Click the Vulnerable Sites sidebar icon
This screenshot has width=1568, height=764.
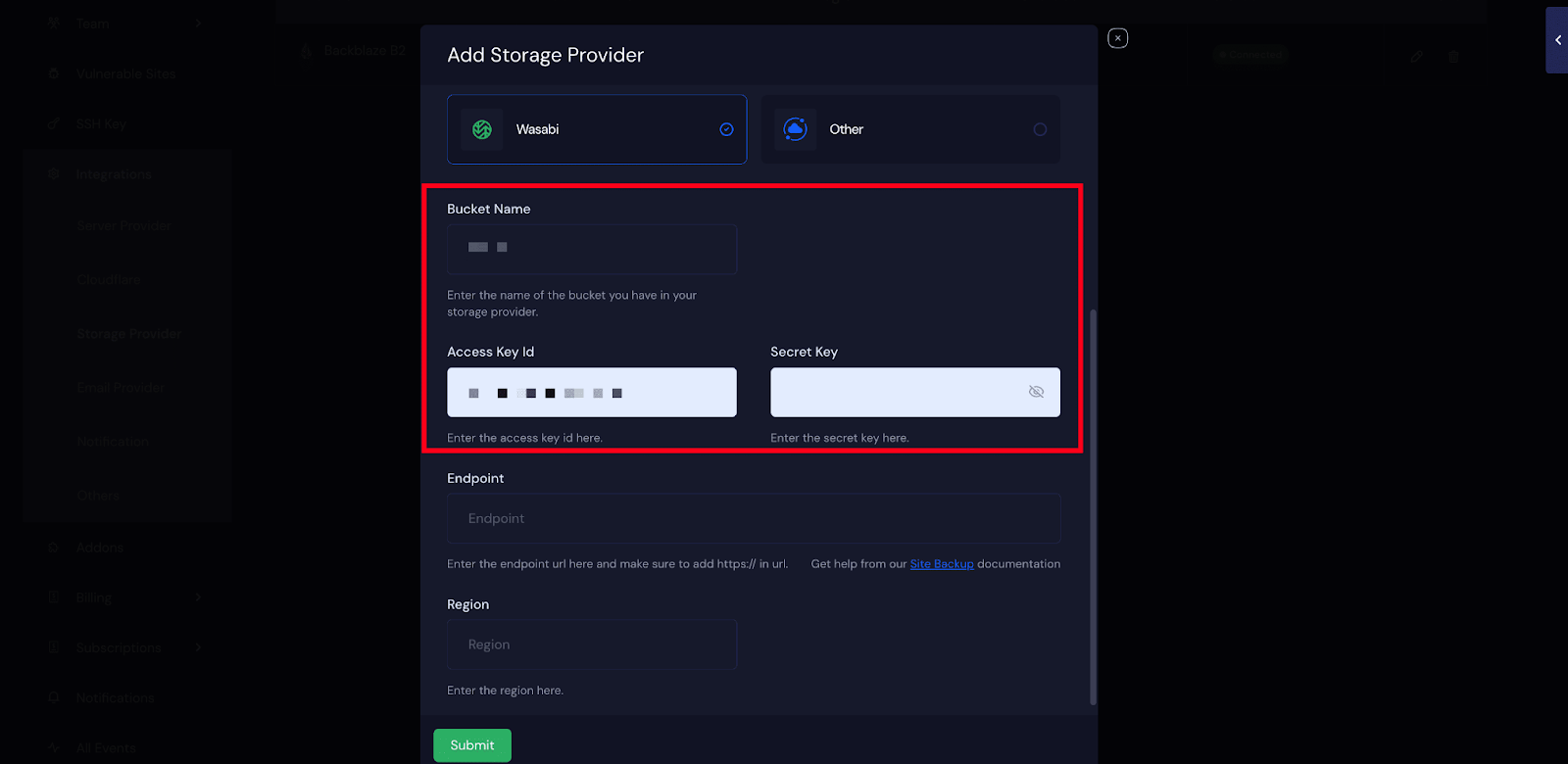point(54,73)
